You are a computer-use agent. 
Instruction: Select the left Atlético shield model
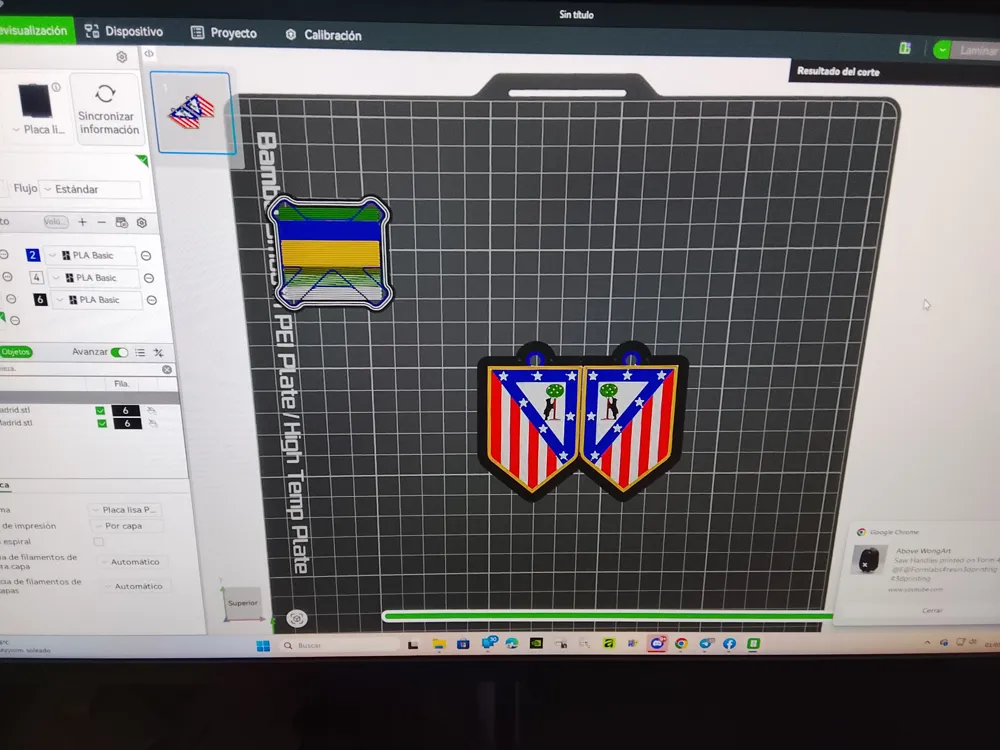coord(533,423)
